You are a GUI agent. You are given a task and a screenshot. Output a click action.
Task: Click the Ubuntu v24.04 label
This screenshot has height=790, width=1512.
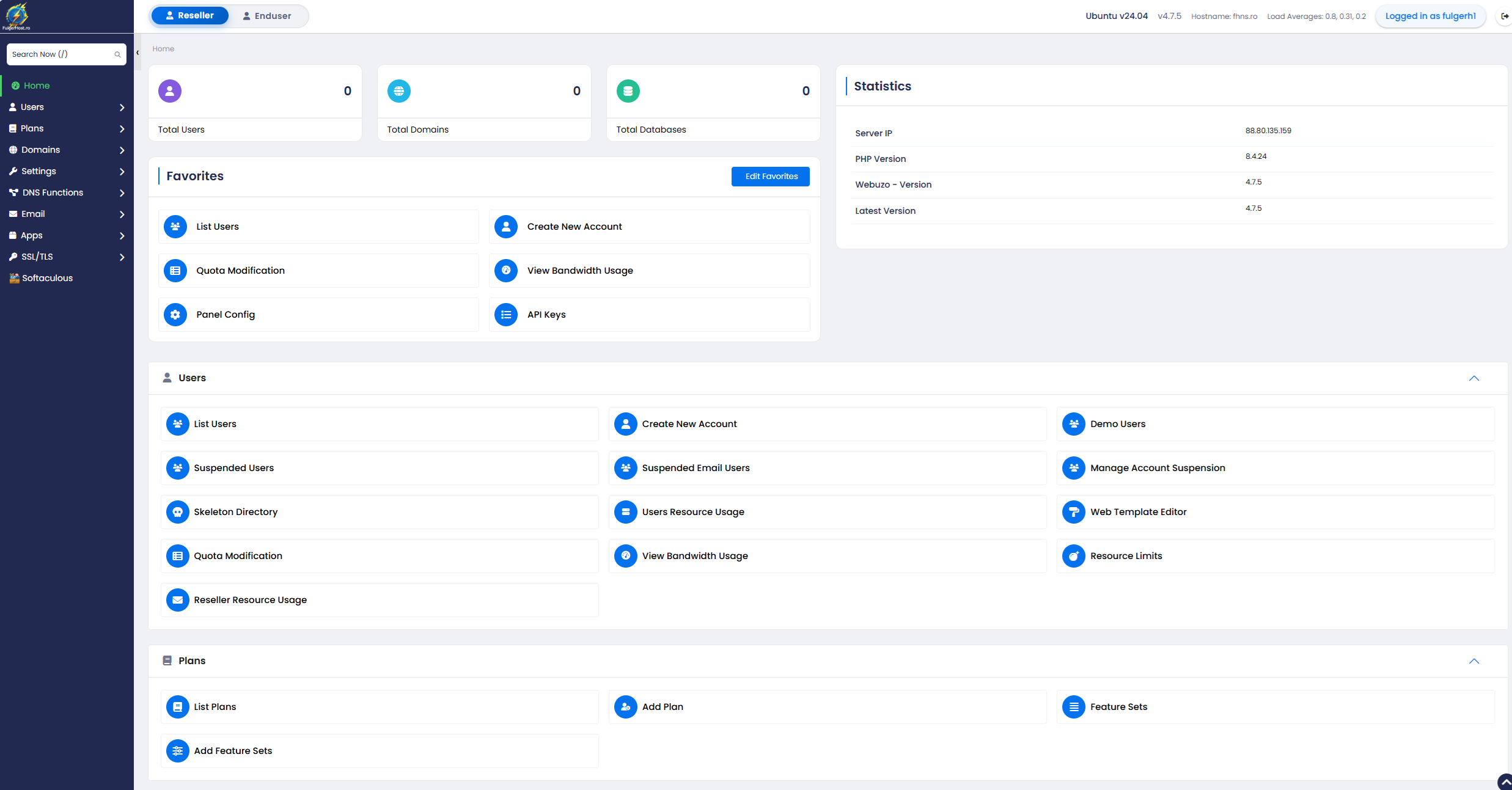(x=1117, y=16)
